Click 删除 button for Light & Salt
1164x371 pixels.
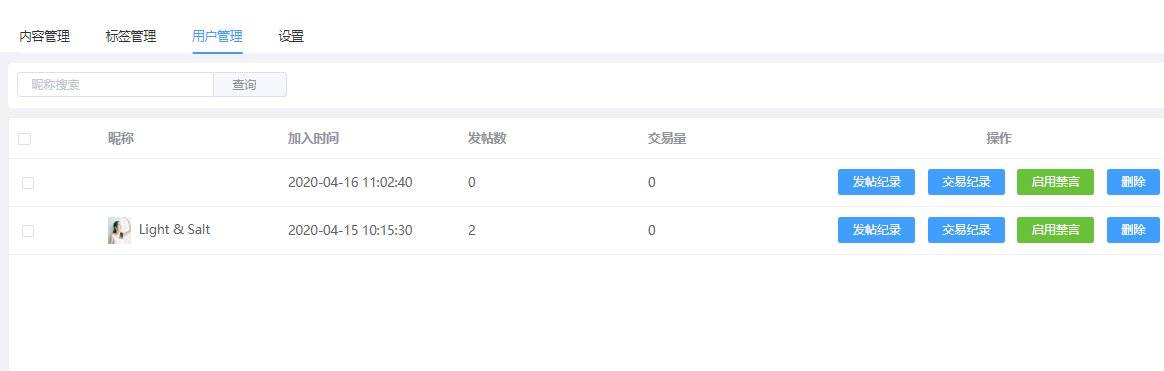pyautogui.click(x=1134, y=230)
